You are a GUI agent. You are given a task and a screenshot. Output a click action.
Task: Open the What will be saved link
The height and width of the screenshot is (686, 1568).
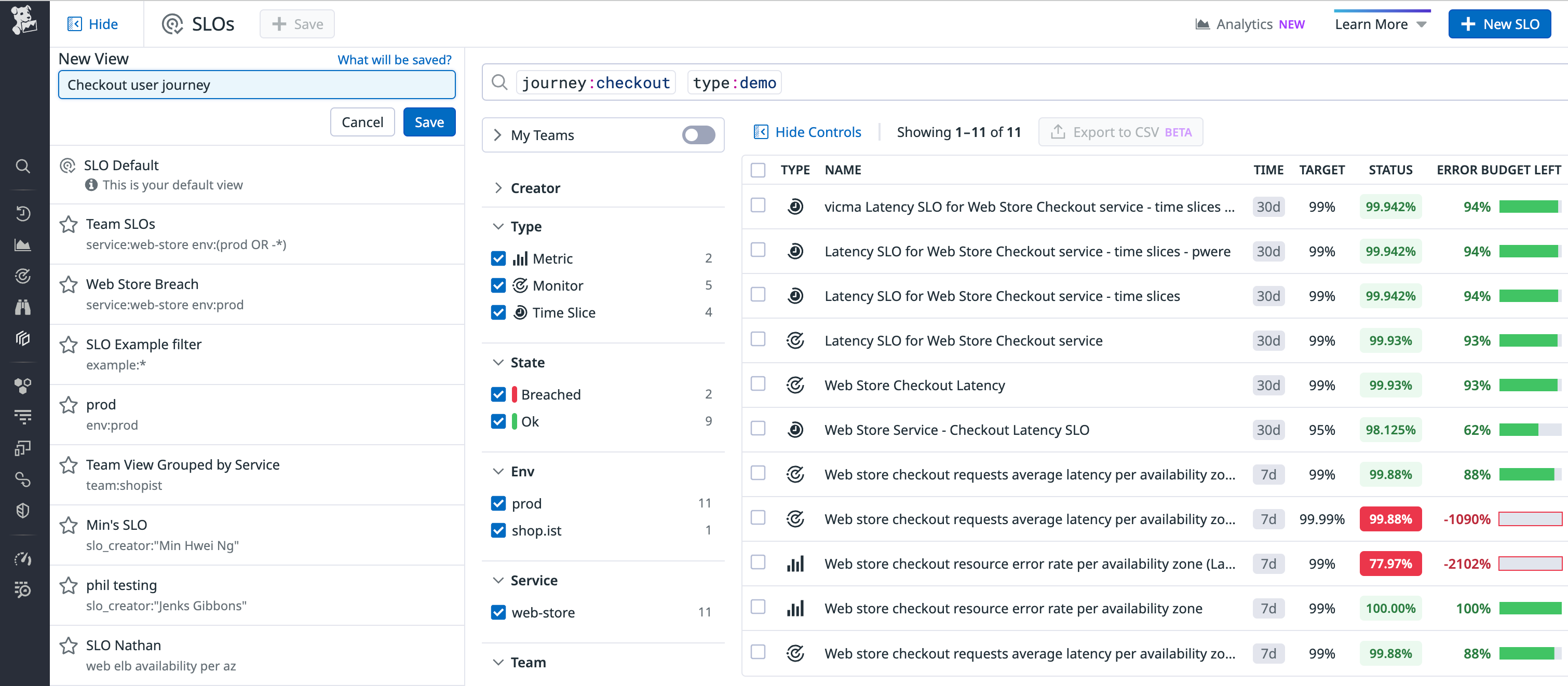point(394,60)
